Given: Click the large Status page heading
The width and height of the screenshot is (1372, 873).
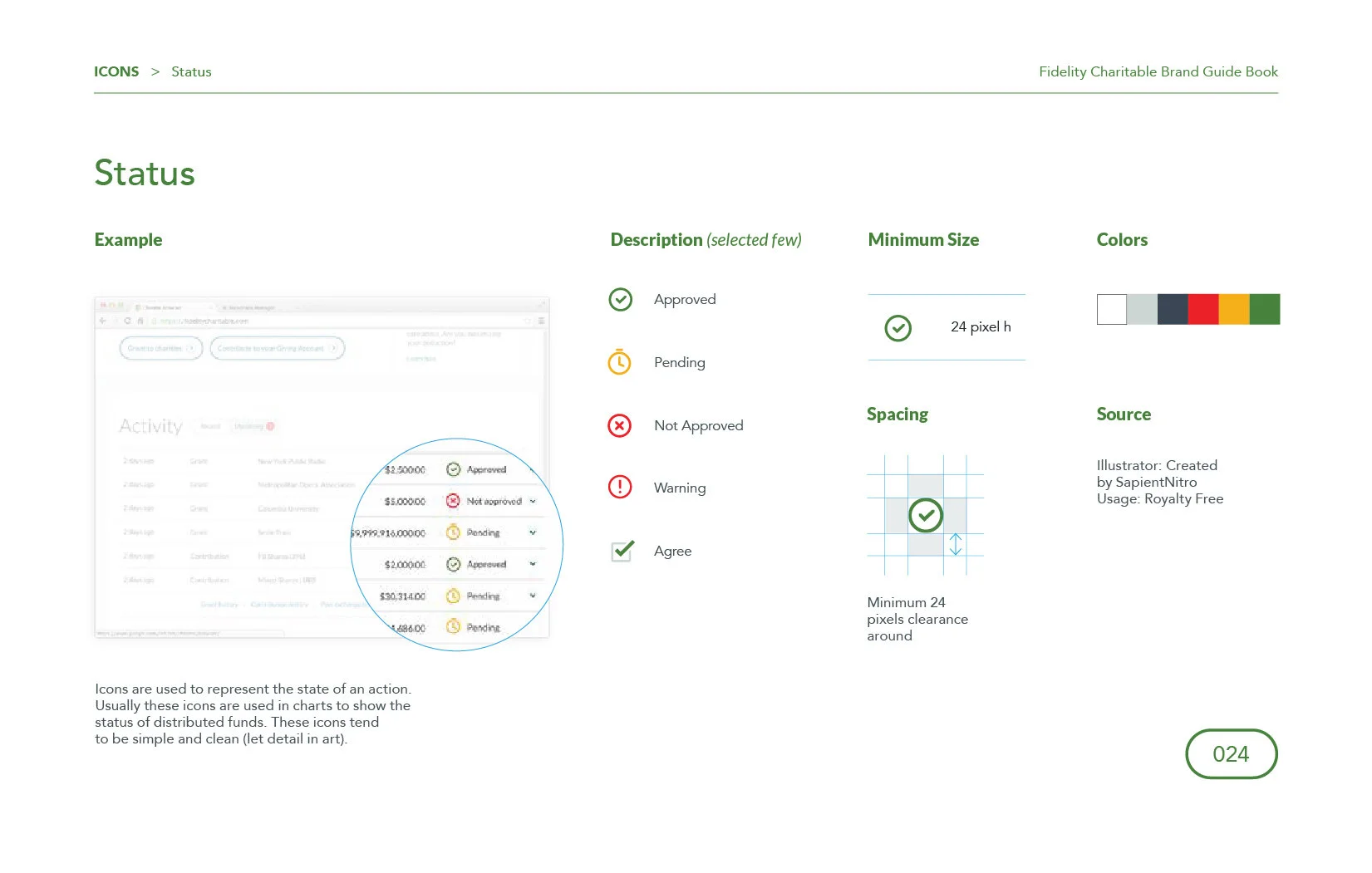Looking at the screenshot, I should [x=145, y=173].
